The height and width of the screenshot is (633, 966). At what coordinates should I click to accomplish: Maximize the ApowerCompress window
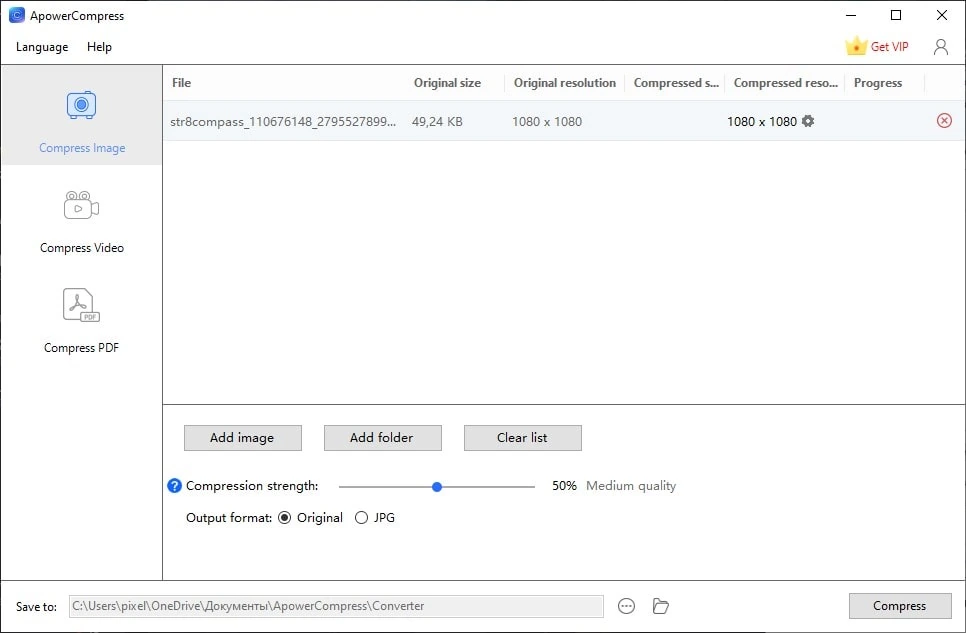(x=896, y=15)
